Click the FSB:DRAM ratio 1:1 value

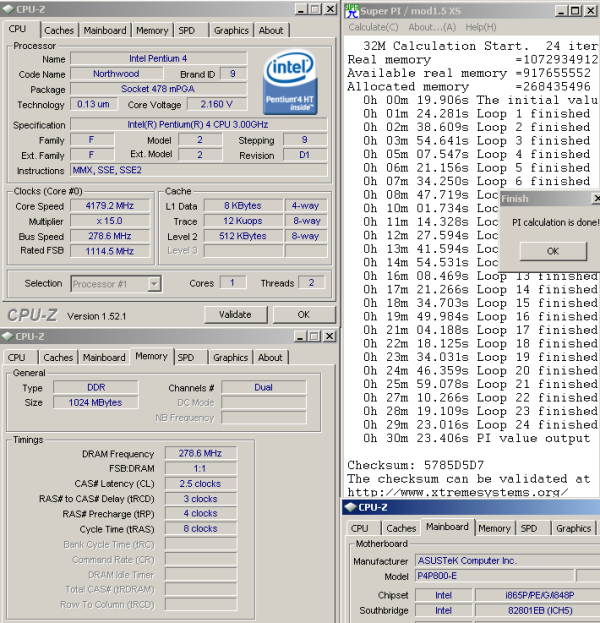point(201,468)
